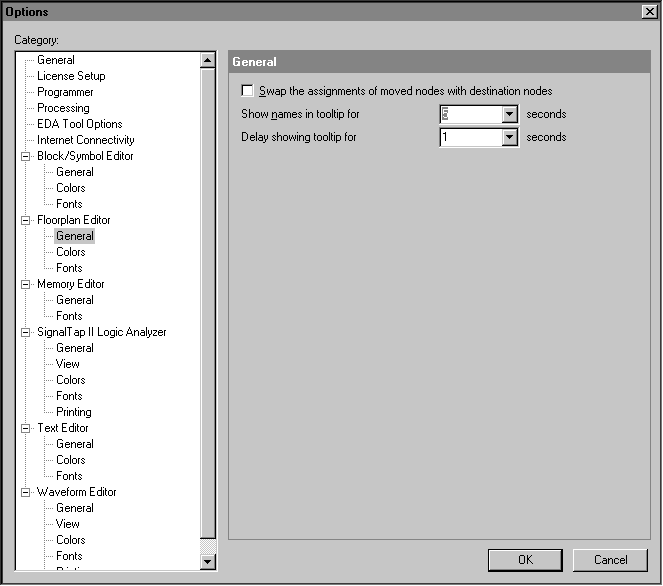This screenshot has height=586, width=663.
Task: Open EDA Tool Options category
Action: (80, 124)
